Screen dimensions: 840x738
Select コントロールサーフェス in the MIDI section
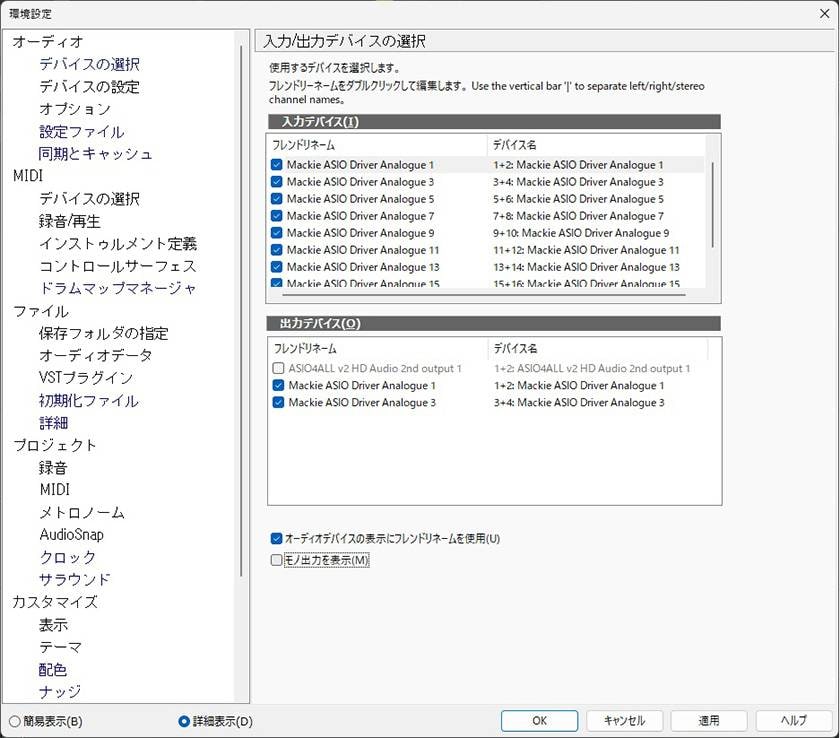[x=117, y=266]
